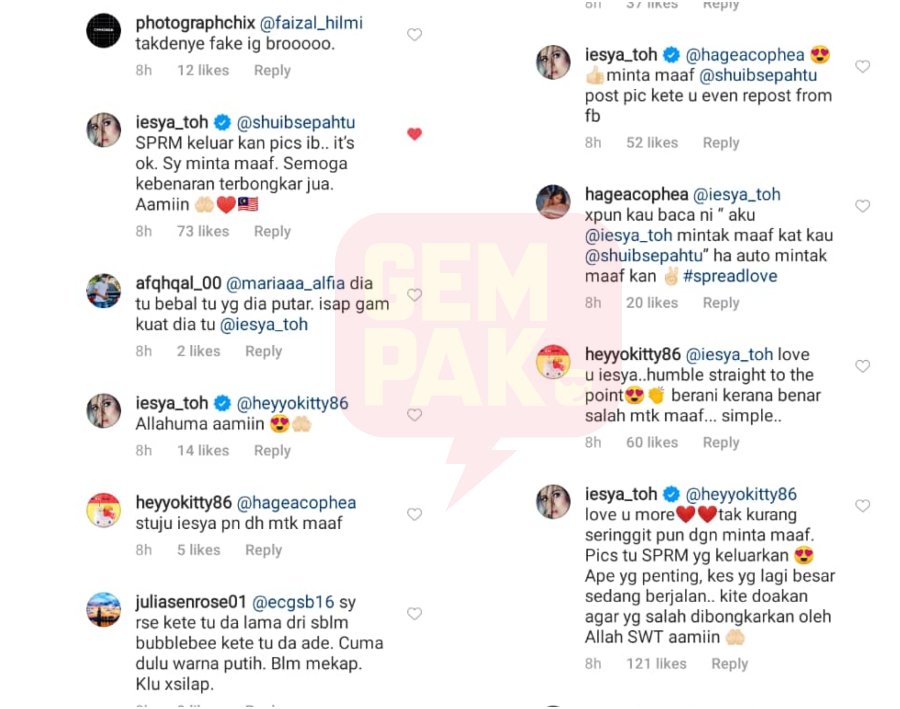This screenshot has width=900, height=709.
Task: View 60 likes on heyyokitty86's comment
Action: point(652,443)
